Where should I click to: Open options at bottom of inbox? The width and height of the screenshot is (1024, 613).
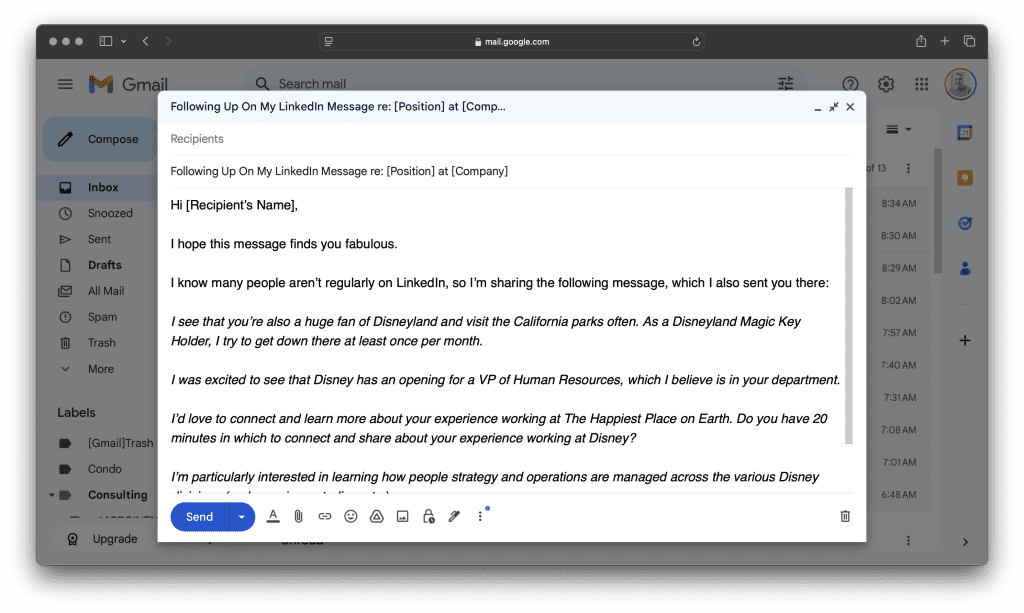coord(908,541)
